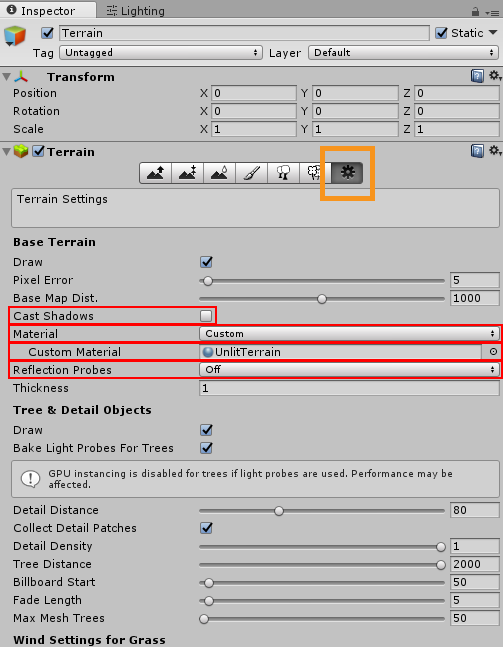Disable the Terrain component checkbox
The height and width of the screenshot is (647, 503).
pos(38,151)
